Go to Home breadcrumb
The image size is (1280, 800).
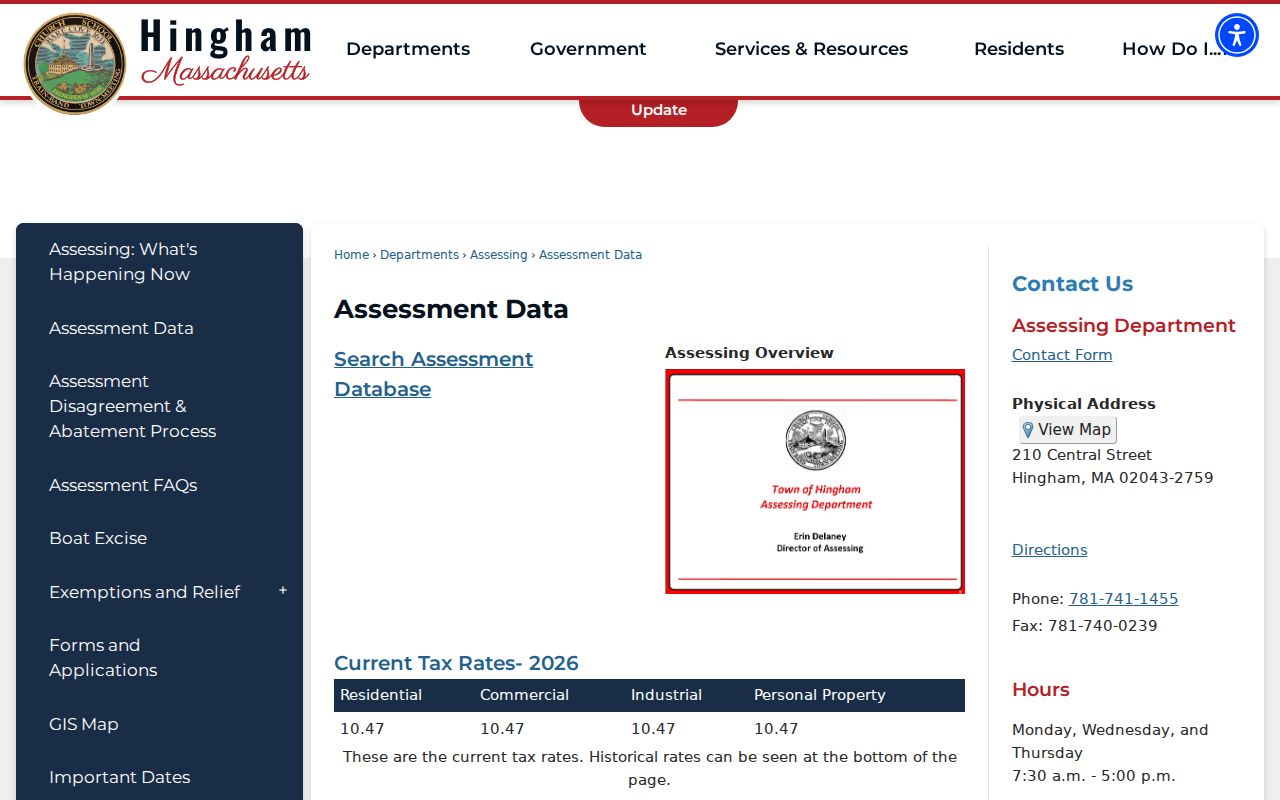point(351,255)
